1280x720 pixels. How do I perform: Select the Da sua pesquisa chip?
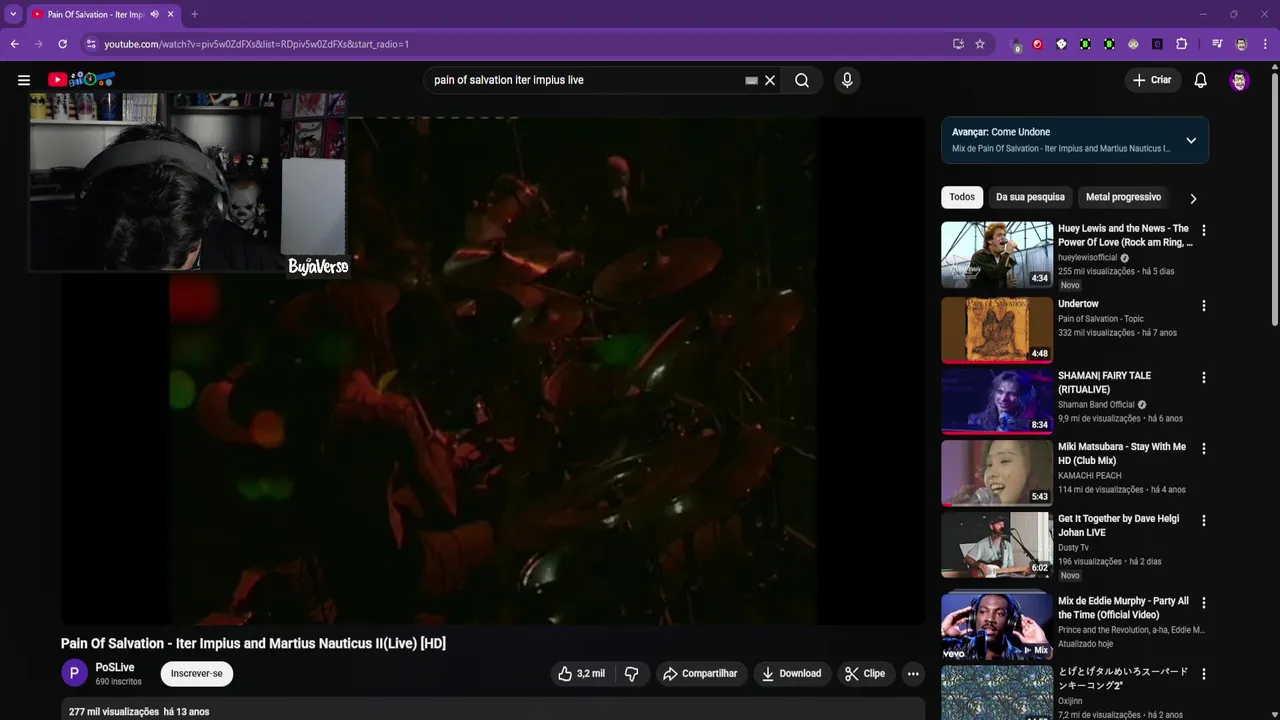pos(1030,197)
